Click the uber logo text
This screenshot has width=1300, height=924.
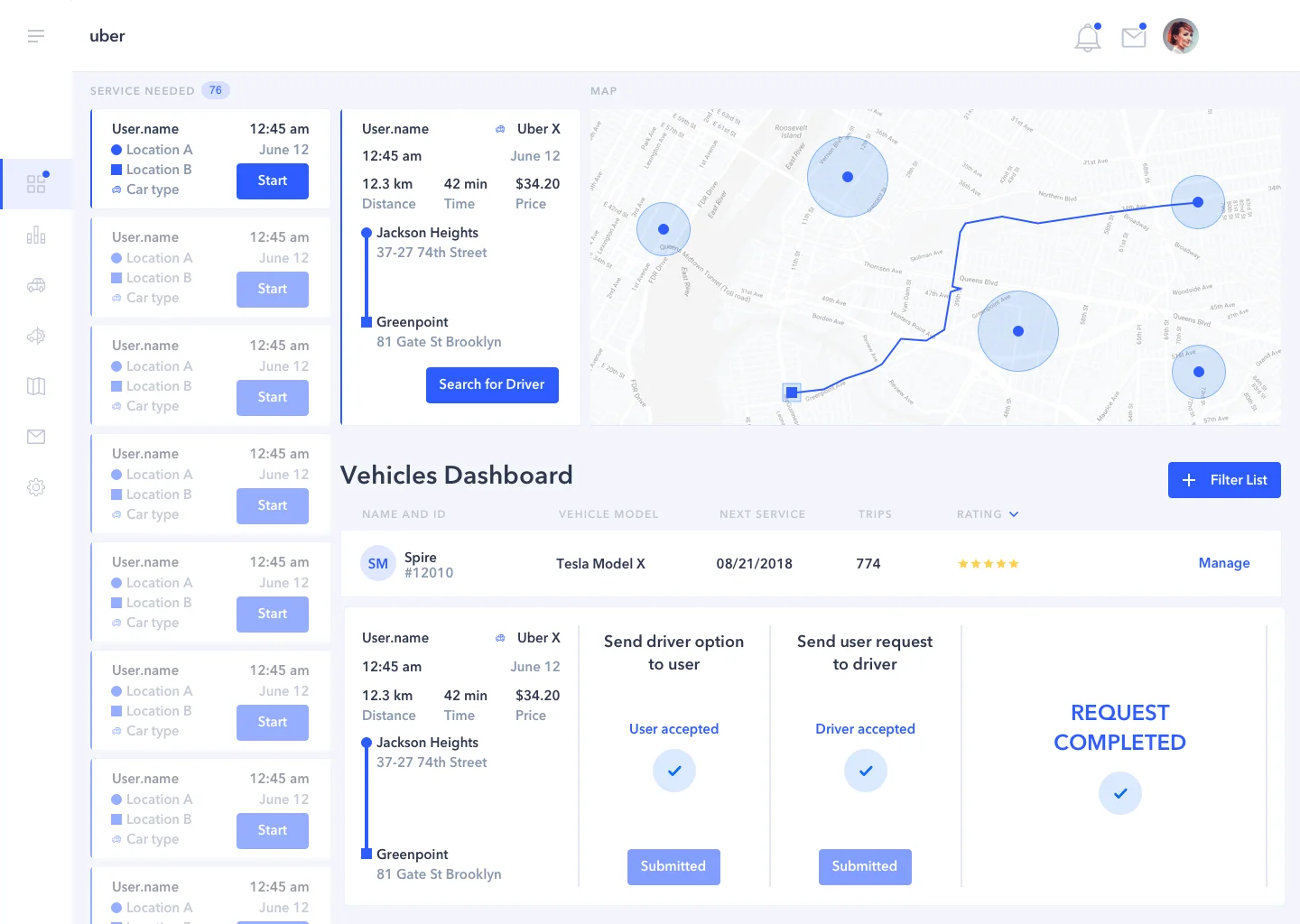click(x=107, y=36)
